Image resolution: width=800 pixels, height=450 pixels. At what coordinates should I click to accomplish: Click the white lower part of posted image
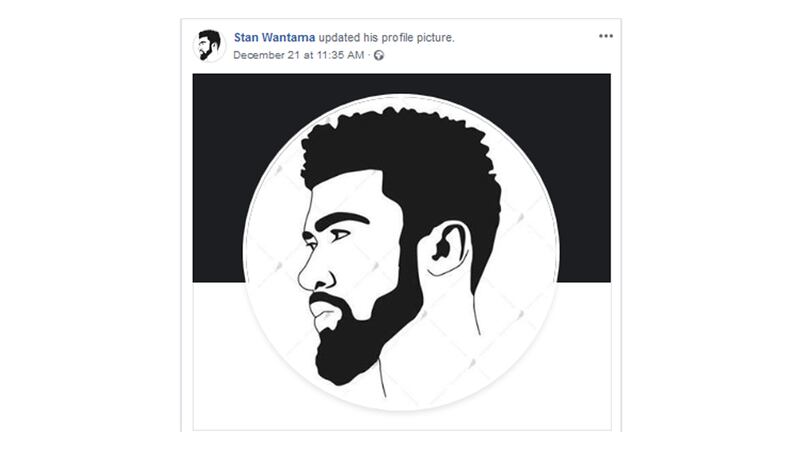(x=582, y=357)
